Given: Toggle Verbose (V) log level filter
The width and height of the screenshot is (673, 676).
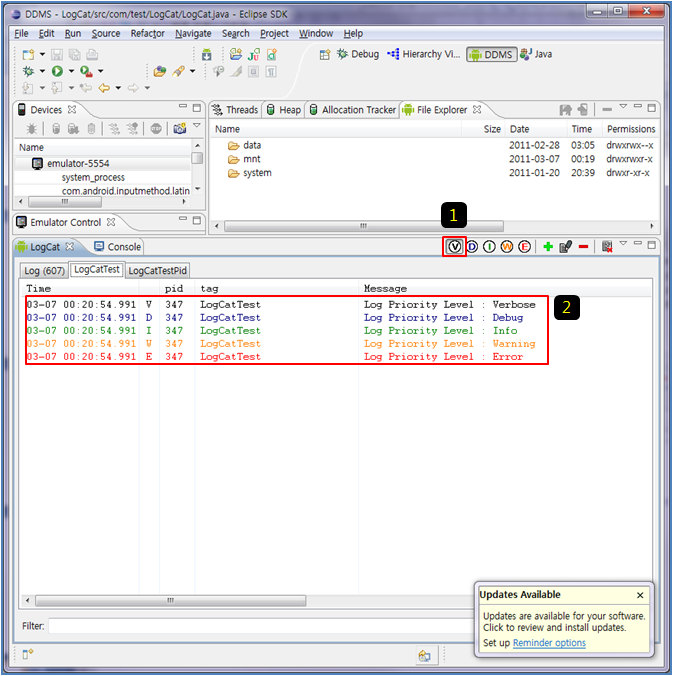Looking at the screenshot, I should click(x=454, y=247).
